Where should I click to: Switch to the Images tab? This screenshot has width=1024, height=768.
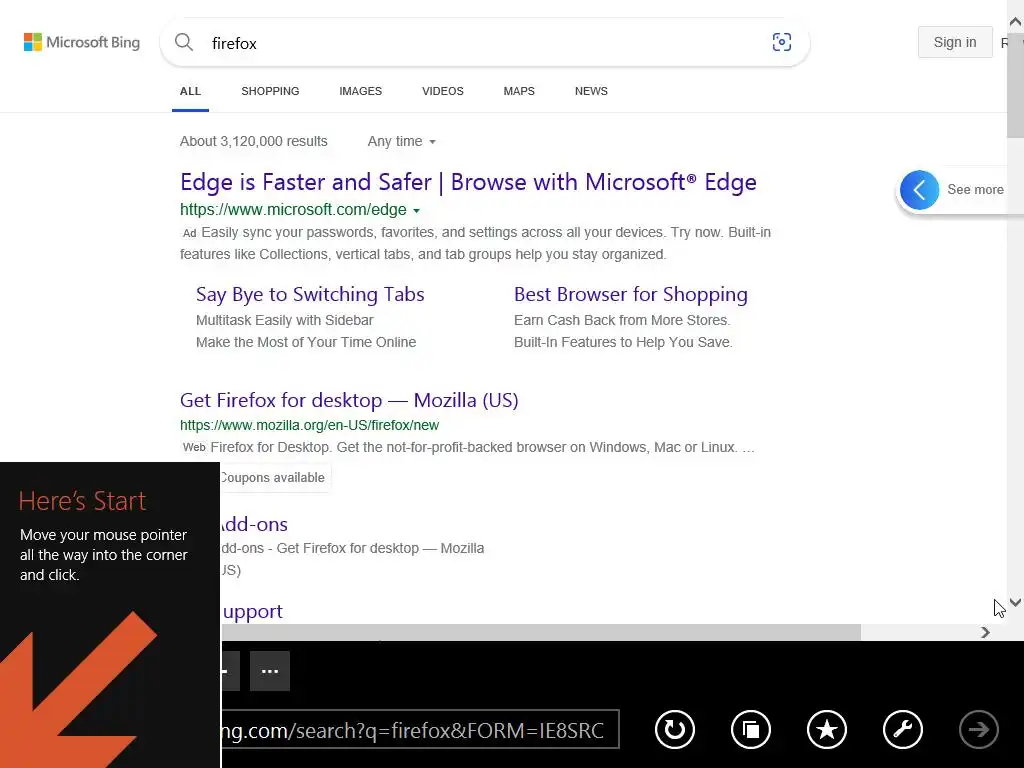coord(360,91)
